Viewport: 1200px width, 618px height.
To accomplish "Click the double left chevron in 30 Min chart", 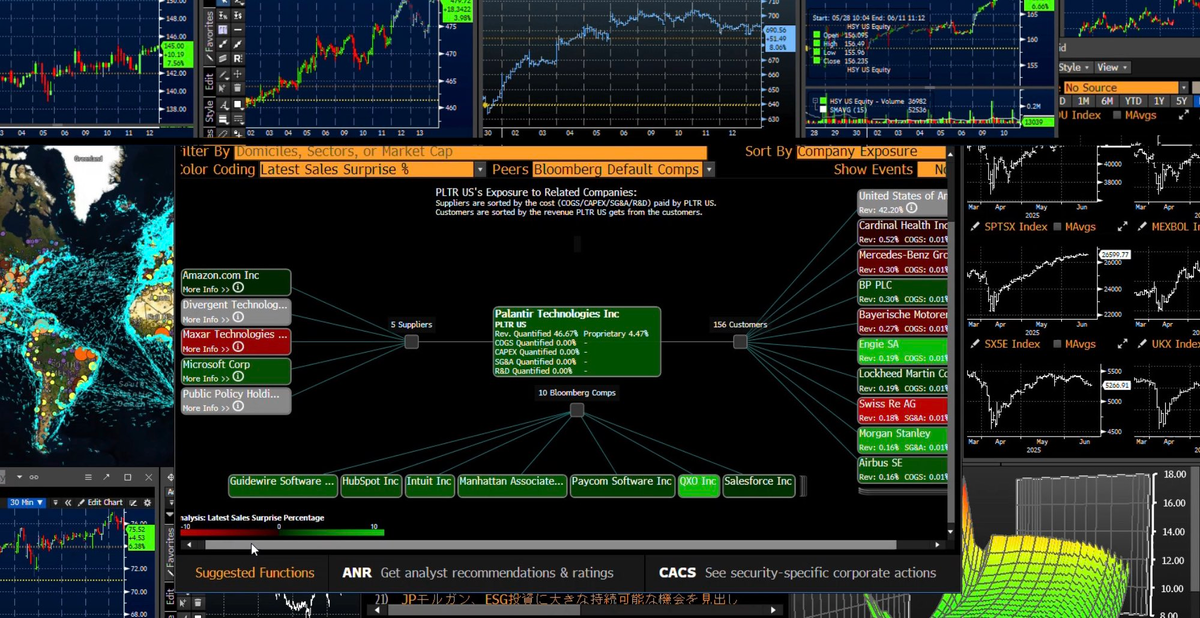I will coord(68,502).
